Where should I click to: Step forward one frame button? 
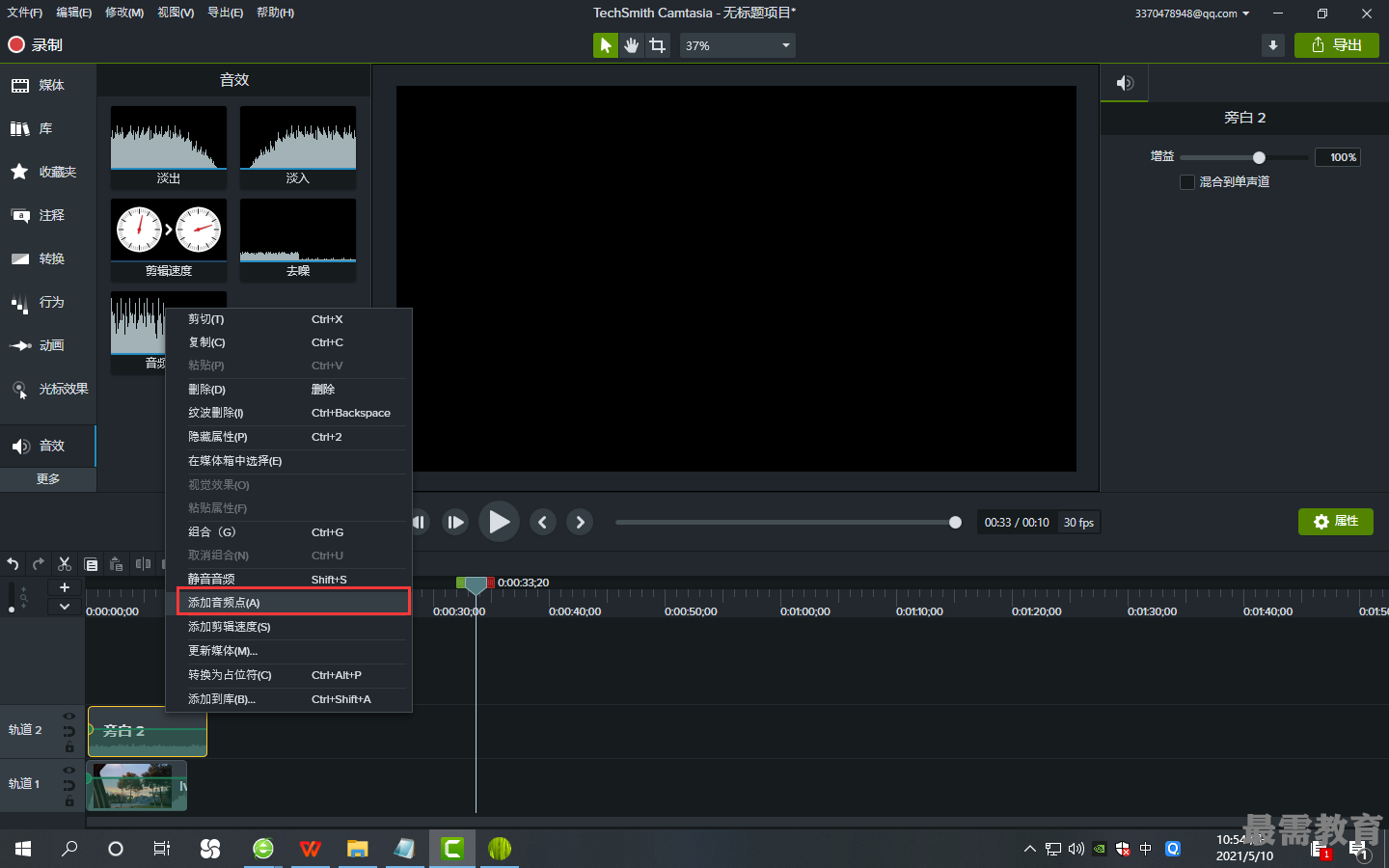click(455, 523)
